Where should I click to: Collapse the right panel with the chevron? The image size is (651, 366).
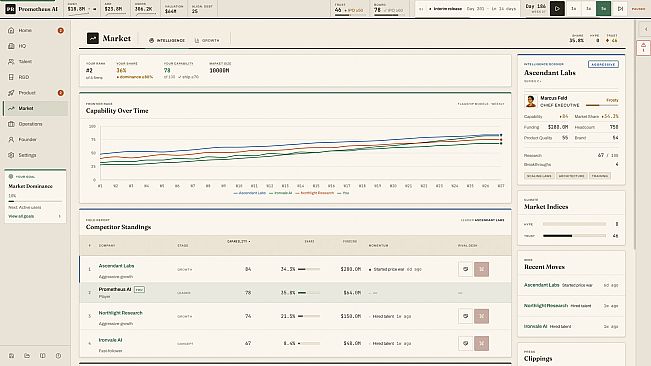(x=646, y=29)
